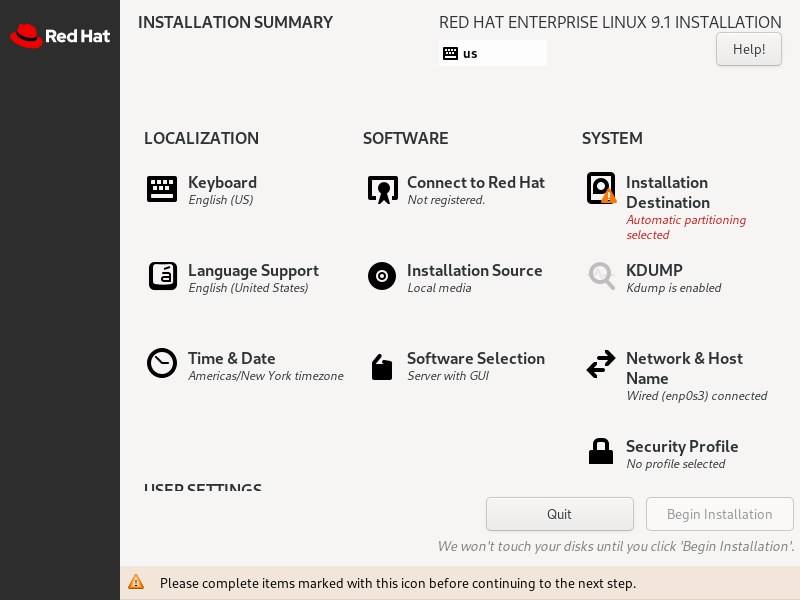Viewport: 800px width, 600px height.
Task: Click the Connect to Red Hat certificate icon
Action: [x=383, y=190]
